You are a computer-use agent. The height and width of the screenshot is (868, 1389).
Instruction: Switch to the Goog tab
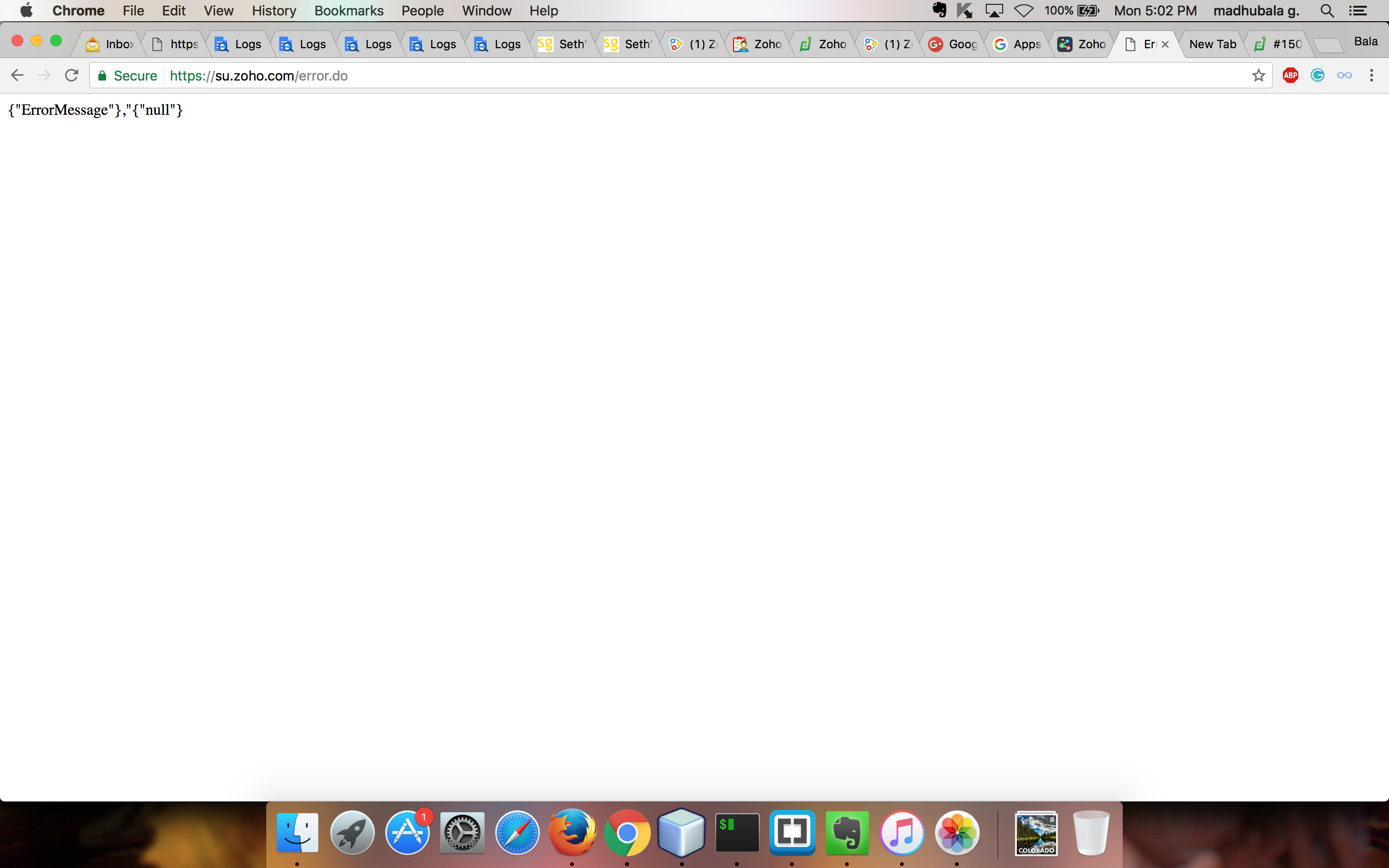953,44
